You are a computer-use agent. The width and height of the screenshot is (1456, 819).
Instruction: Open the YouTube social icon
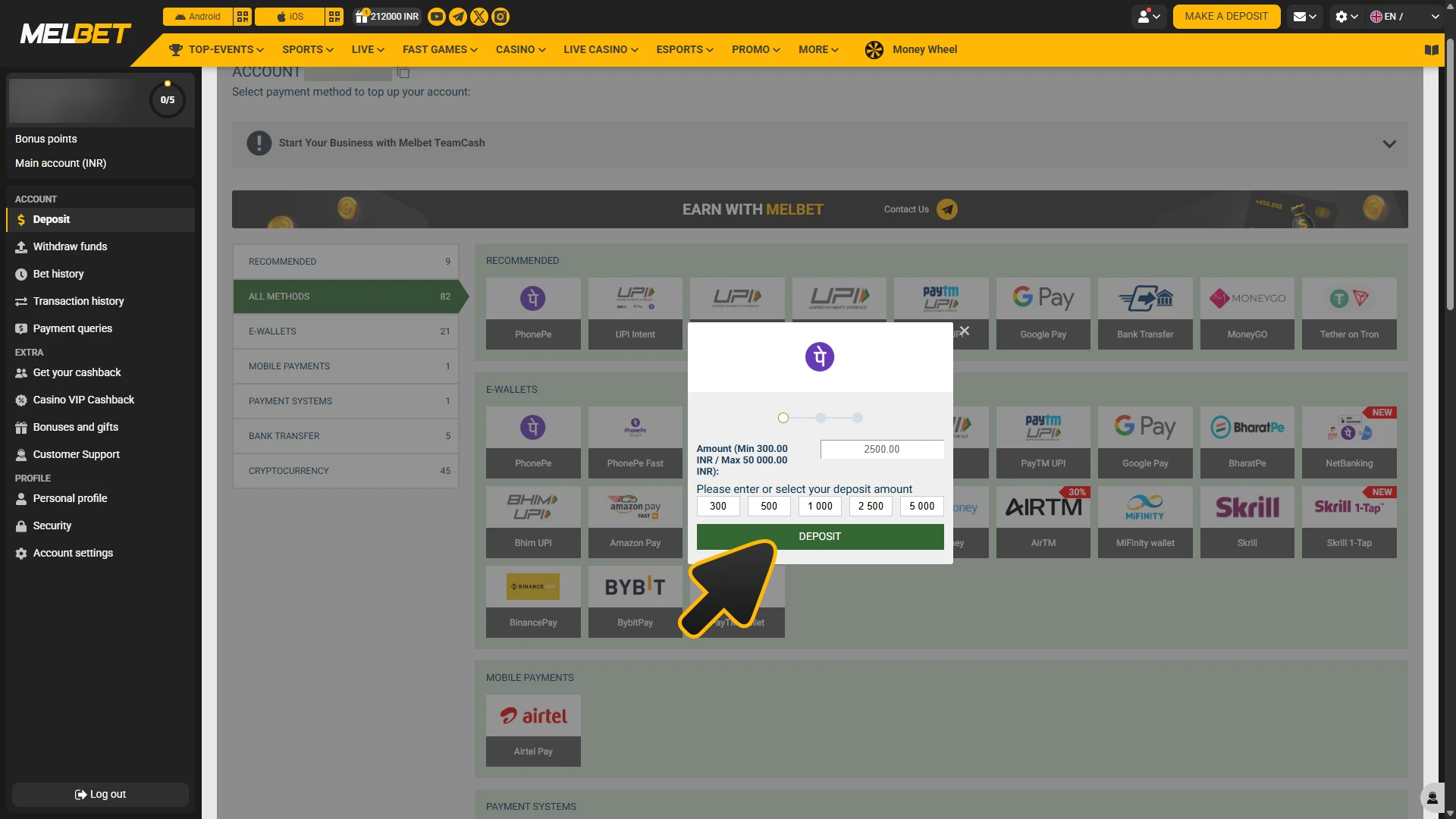pos(437,17)
